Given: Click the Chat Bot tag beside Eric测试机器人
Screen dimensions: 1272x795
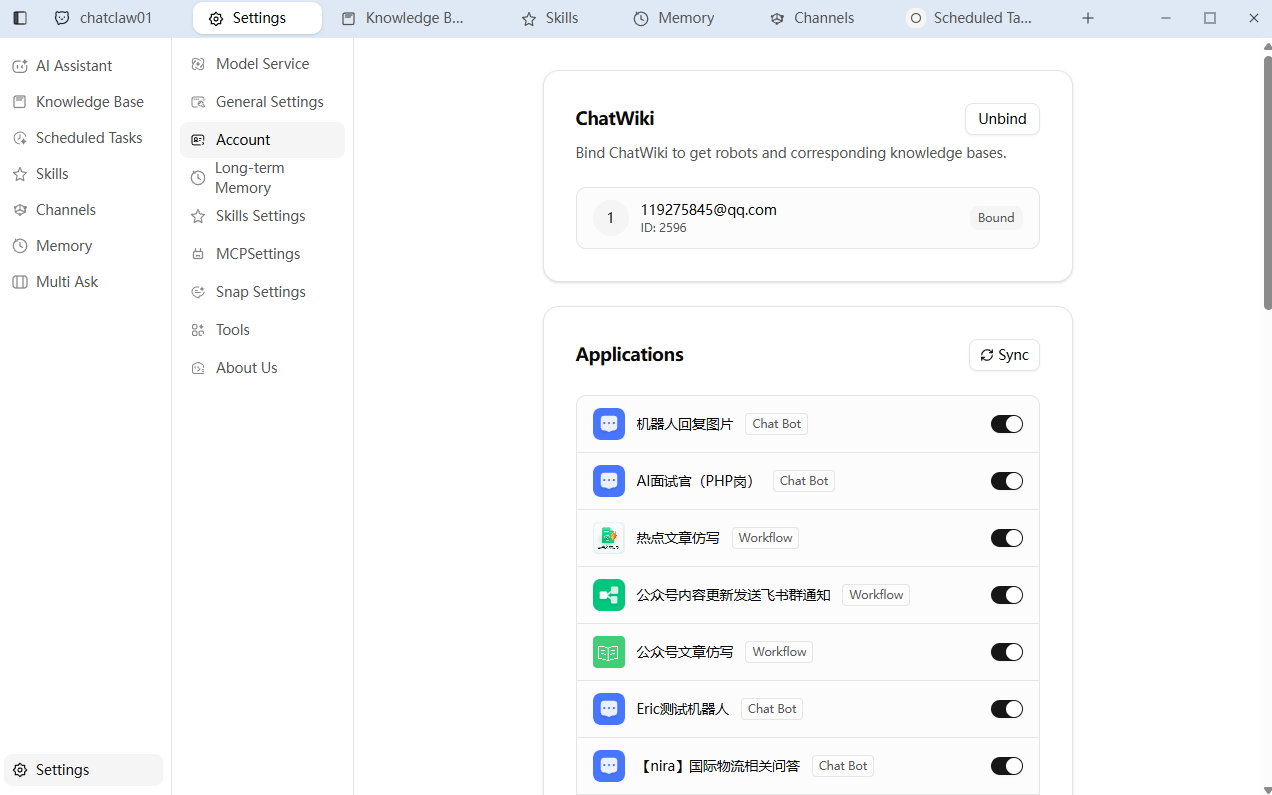Looking at the screenshot, I should (x=772, y=709).
